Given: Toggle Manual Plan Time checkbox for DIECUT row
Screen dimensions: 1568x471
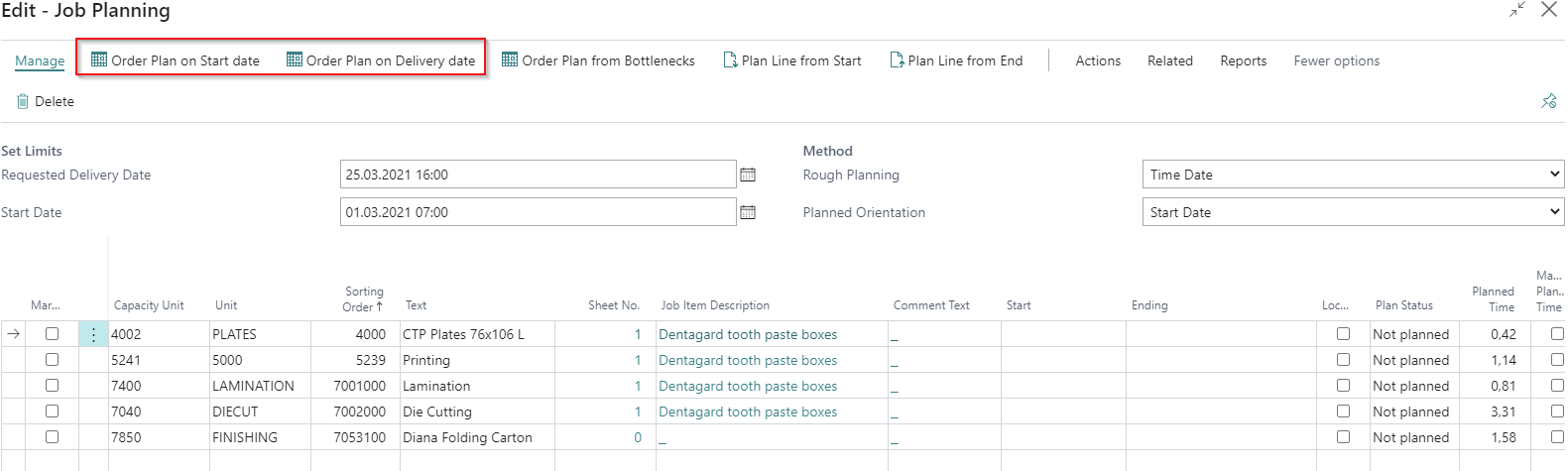Looking at the screenshot, I should (x=1557, y=412).
